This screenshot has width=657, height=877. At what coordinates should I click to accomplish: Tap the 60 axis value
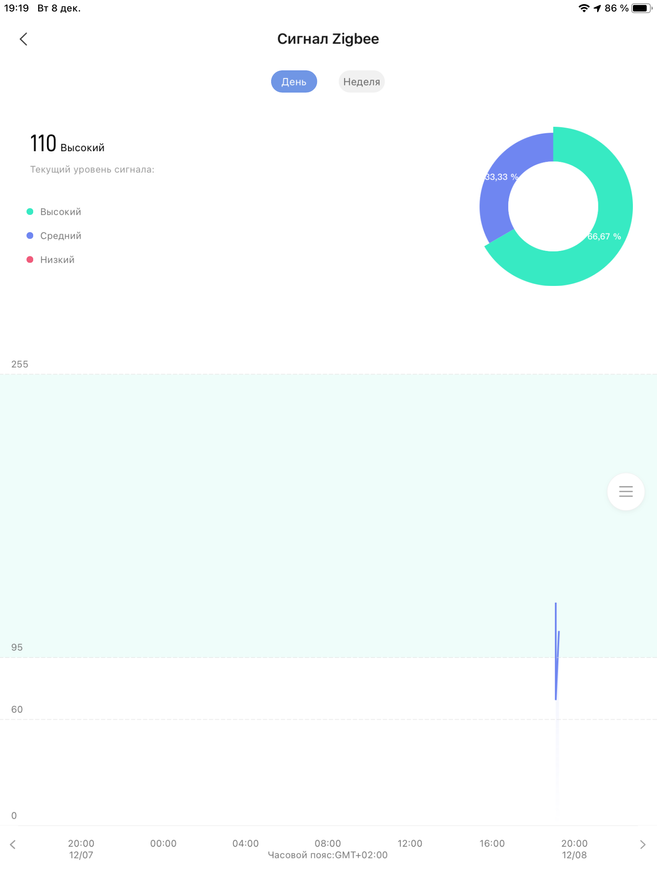tap(17, 710)
